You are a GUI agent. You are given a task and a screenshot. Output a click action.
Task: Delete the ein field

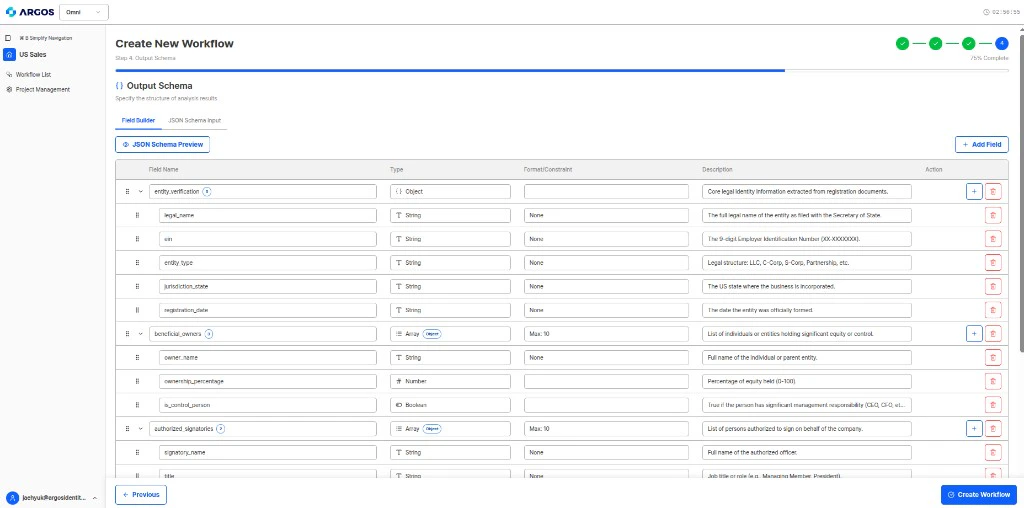[x=993, y=239]
